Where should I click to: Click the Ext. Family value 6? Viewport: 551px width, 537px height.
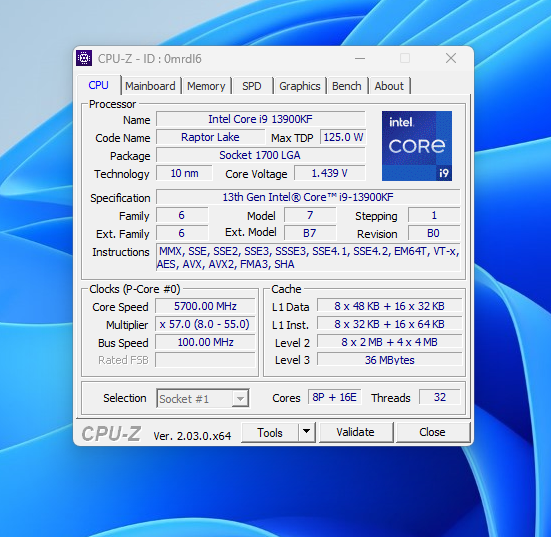[182, 233]
